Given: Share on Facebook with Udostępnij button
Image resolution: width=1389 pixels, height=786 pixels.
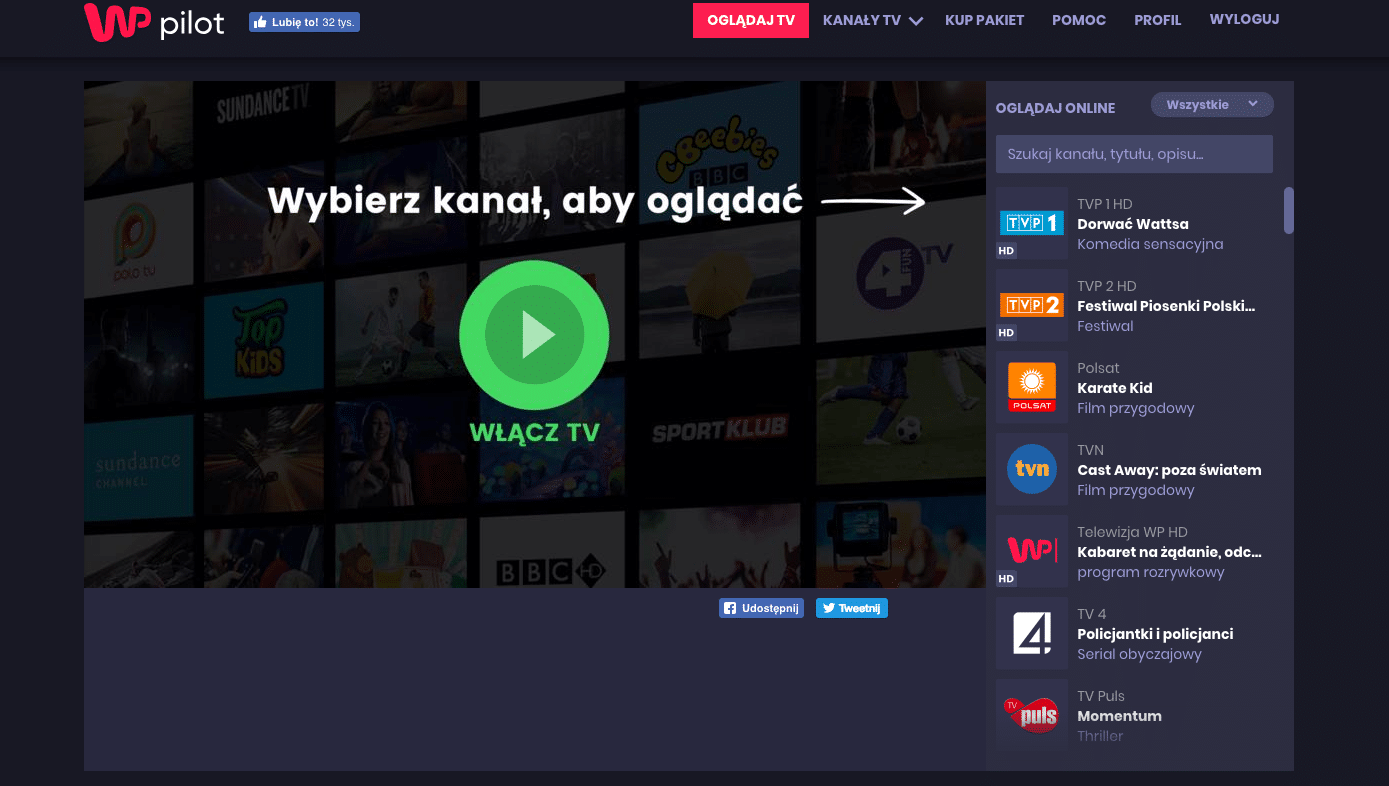Looking at the screenshot, I should click(x=761, y=608).
